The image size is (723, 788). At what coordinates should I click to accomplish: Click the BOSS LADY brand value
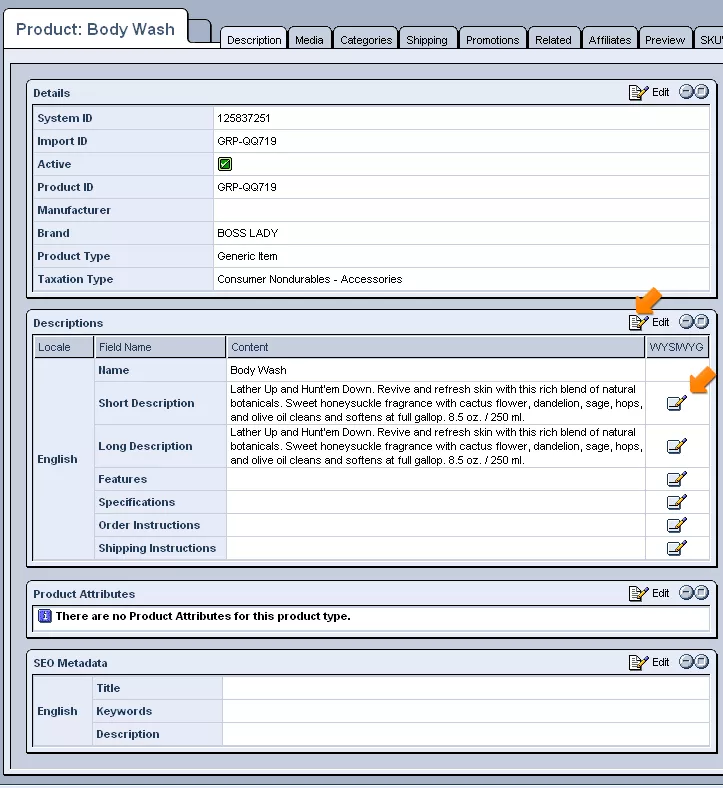click(248, 233)
